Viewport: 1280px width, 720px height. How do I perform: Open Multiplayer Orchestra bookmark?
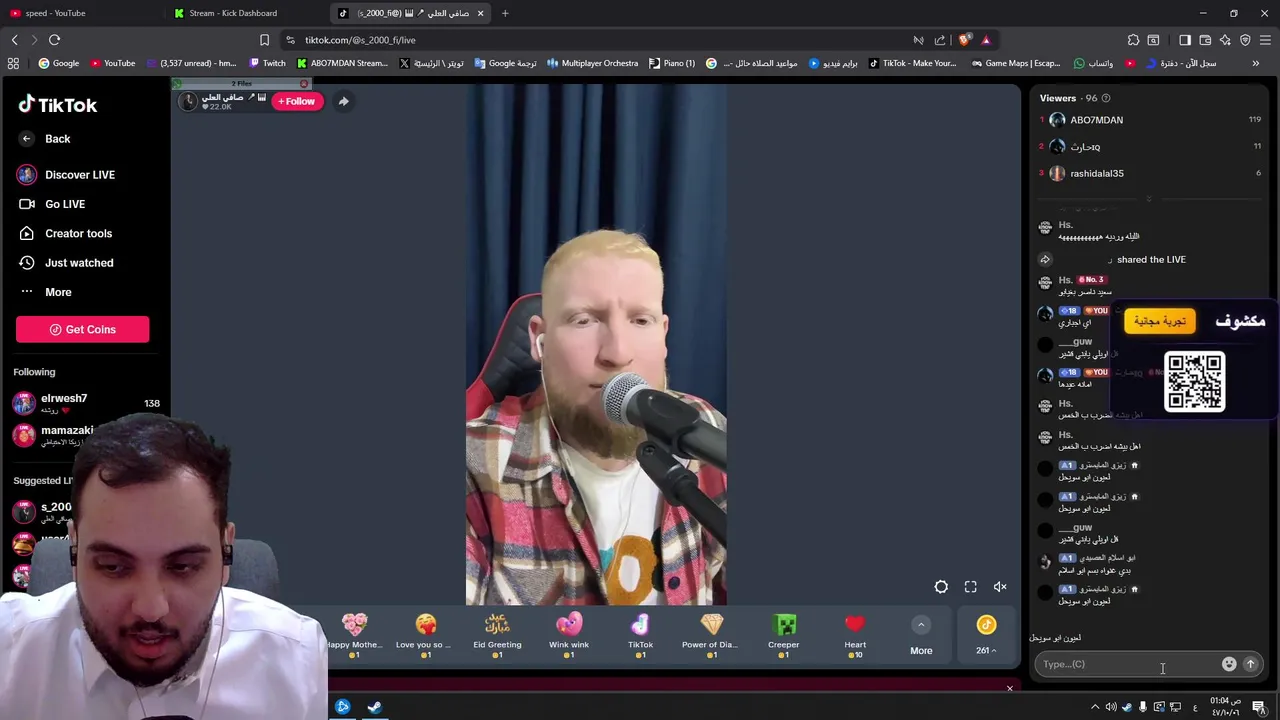point(592,63)
